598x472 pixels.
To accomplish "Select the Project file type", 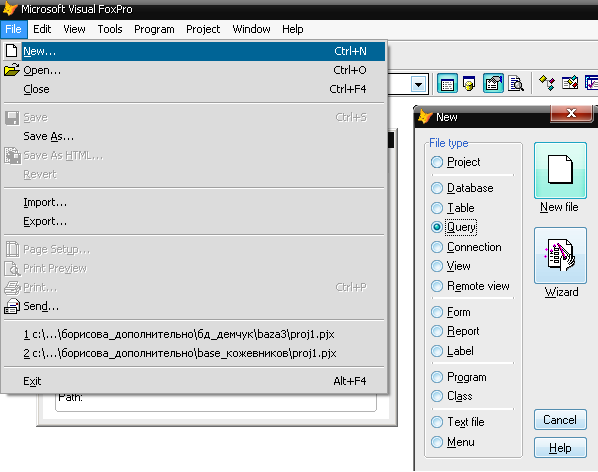I will tap(455, 162).
